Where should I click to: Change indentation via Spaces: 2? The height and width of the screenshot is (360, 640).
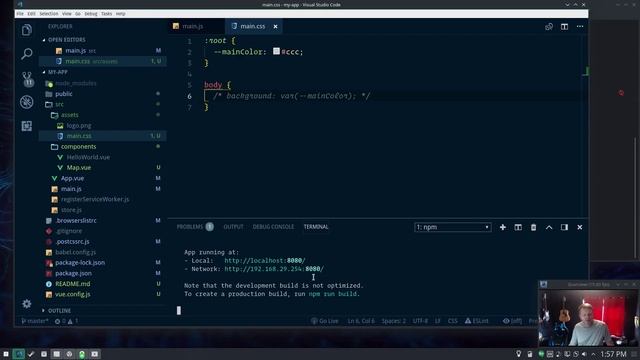point(393,321)
